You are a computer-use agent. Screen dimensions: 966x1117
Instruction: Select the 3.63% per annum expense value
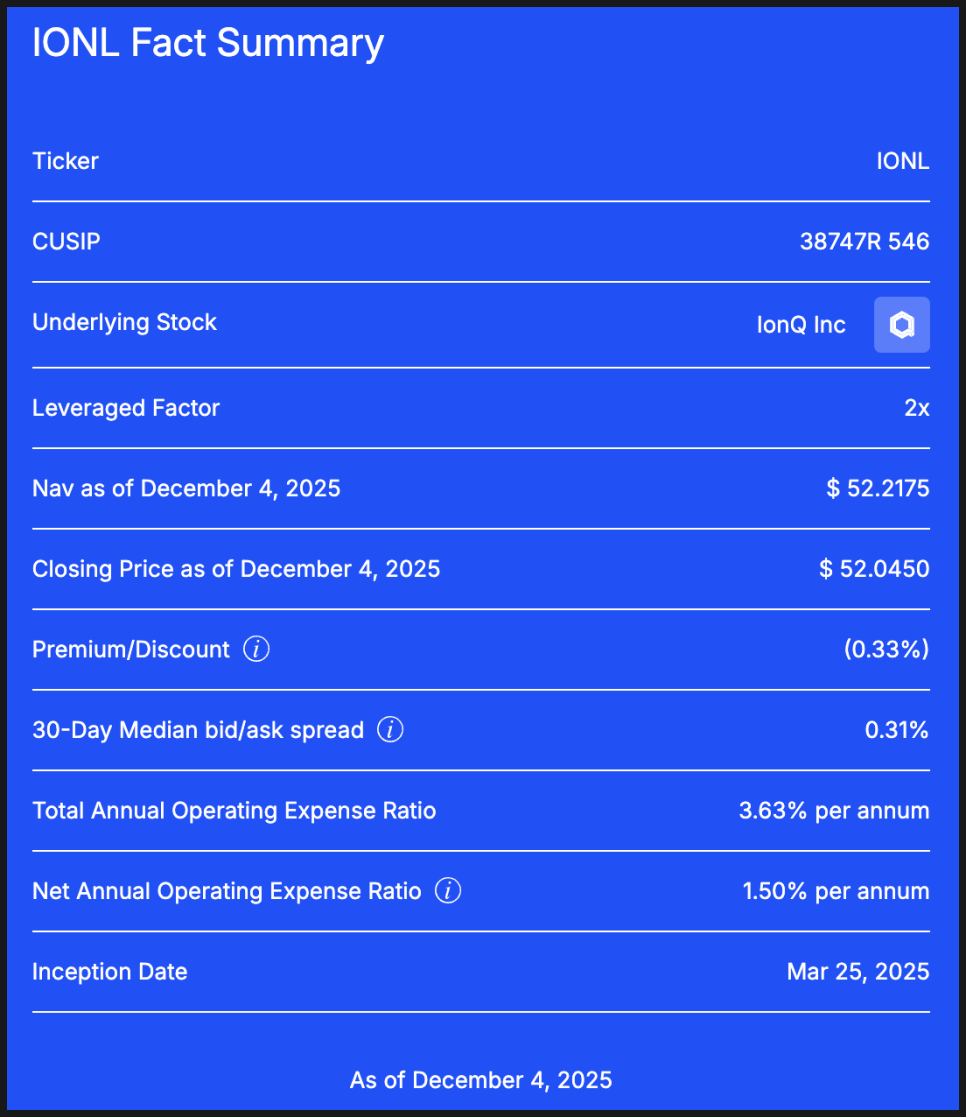pos(834,811)
